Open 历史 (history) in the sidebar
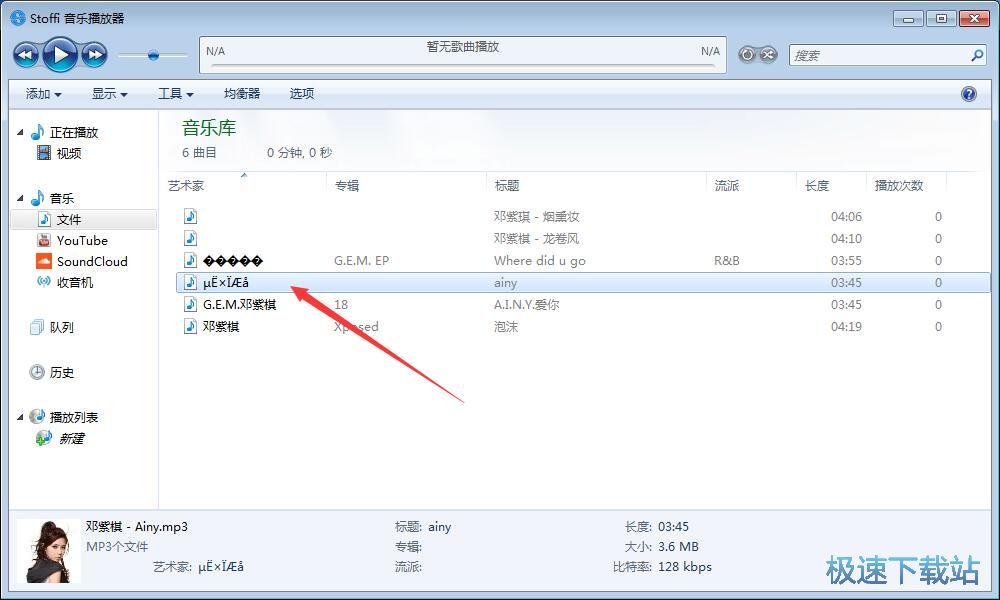Image resolution: width=1000 pixels, height=600 pixels. pos(61,372)
